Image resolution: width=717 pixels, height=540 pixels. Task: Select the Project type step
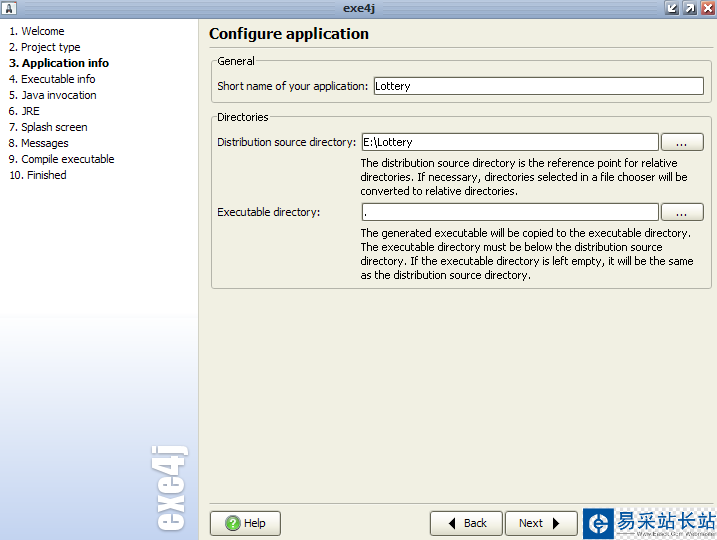45,47
